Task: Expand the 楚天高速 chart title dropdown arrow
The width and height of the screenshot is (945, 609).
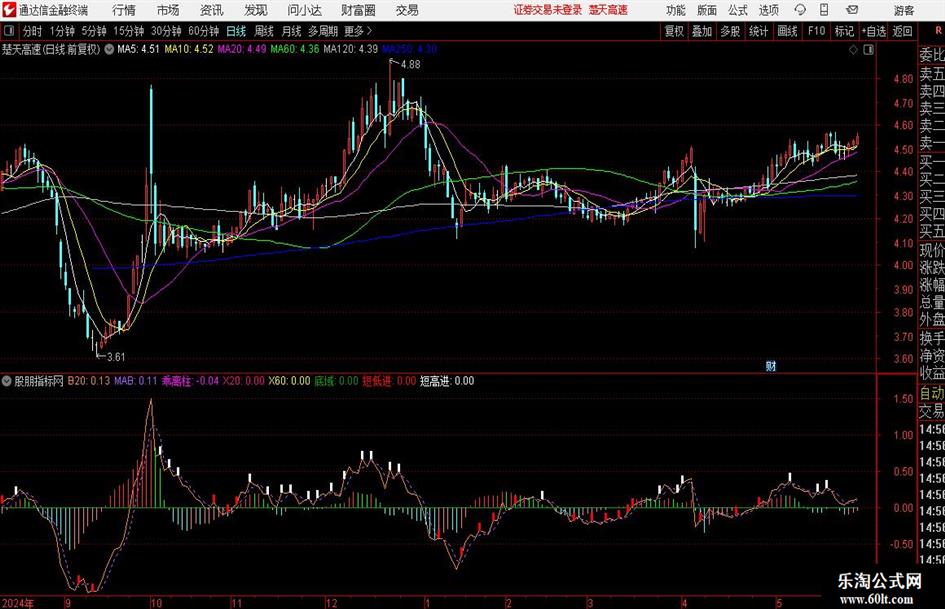Action: [109, 49]
